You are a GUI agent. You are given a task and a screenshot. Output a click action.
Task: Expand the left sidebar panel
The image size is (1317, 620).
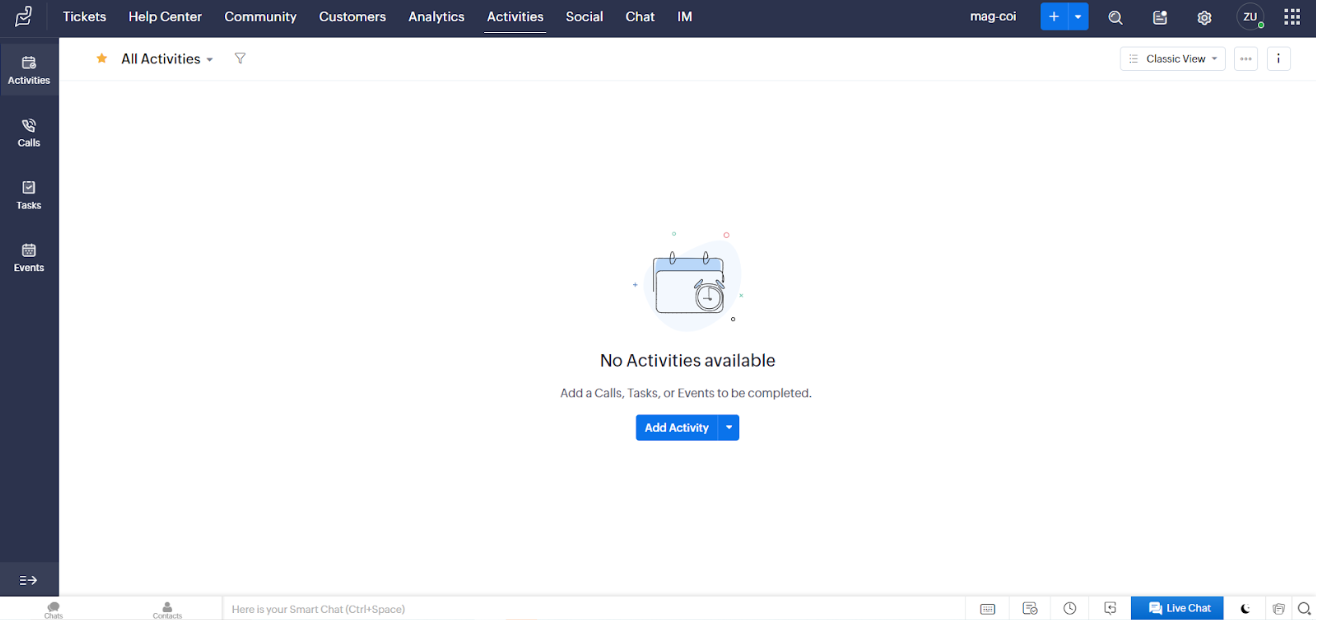point(28,580)
